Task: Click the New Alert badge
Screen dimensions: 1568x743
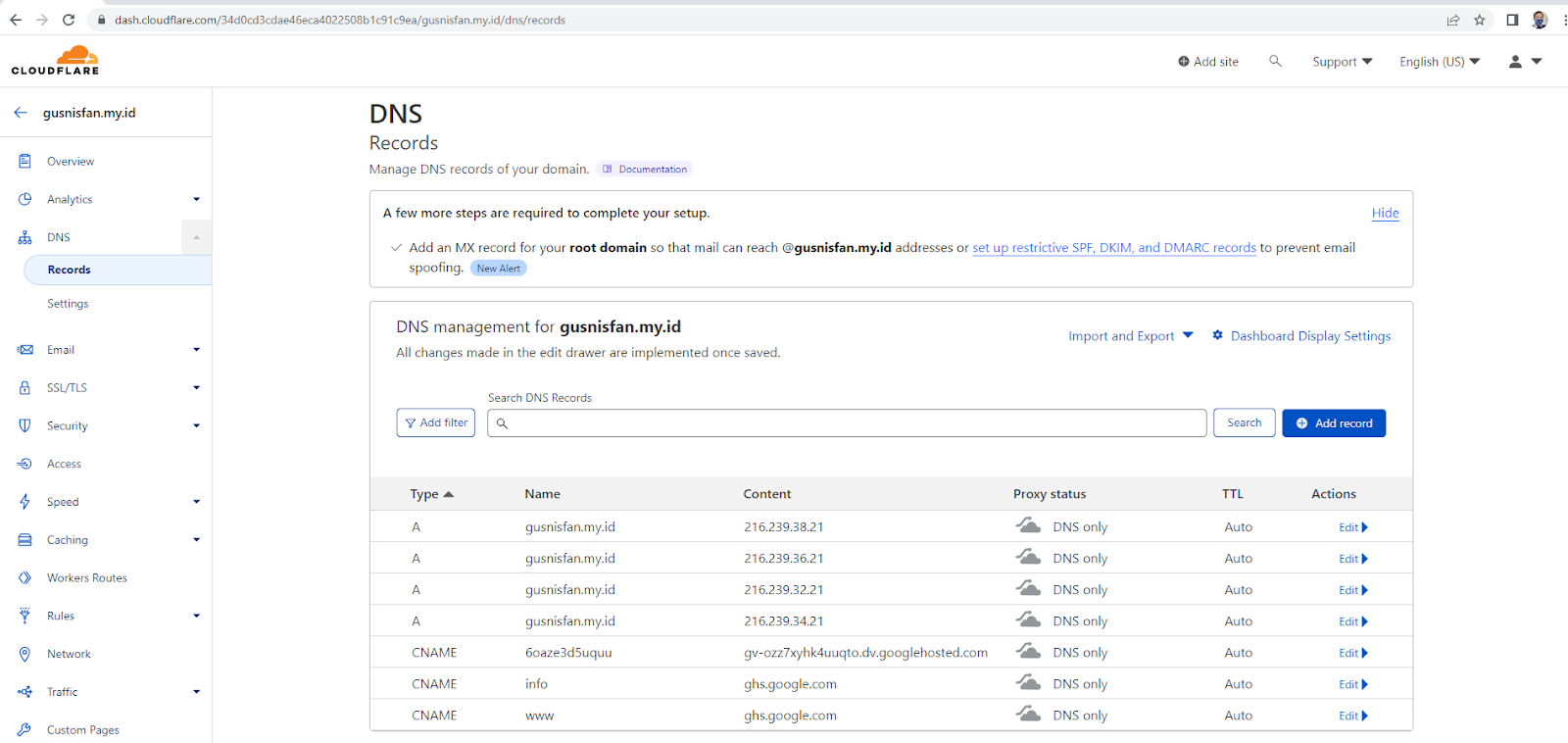Action: click(x=499, y=269)
